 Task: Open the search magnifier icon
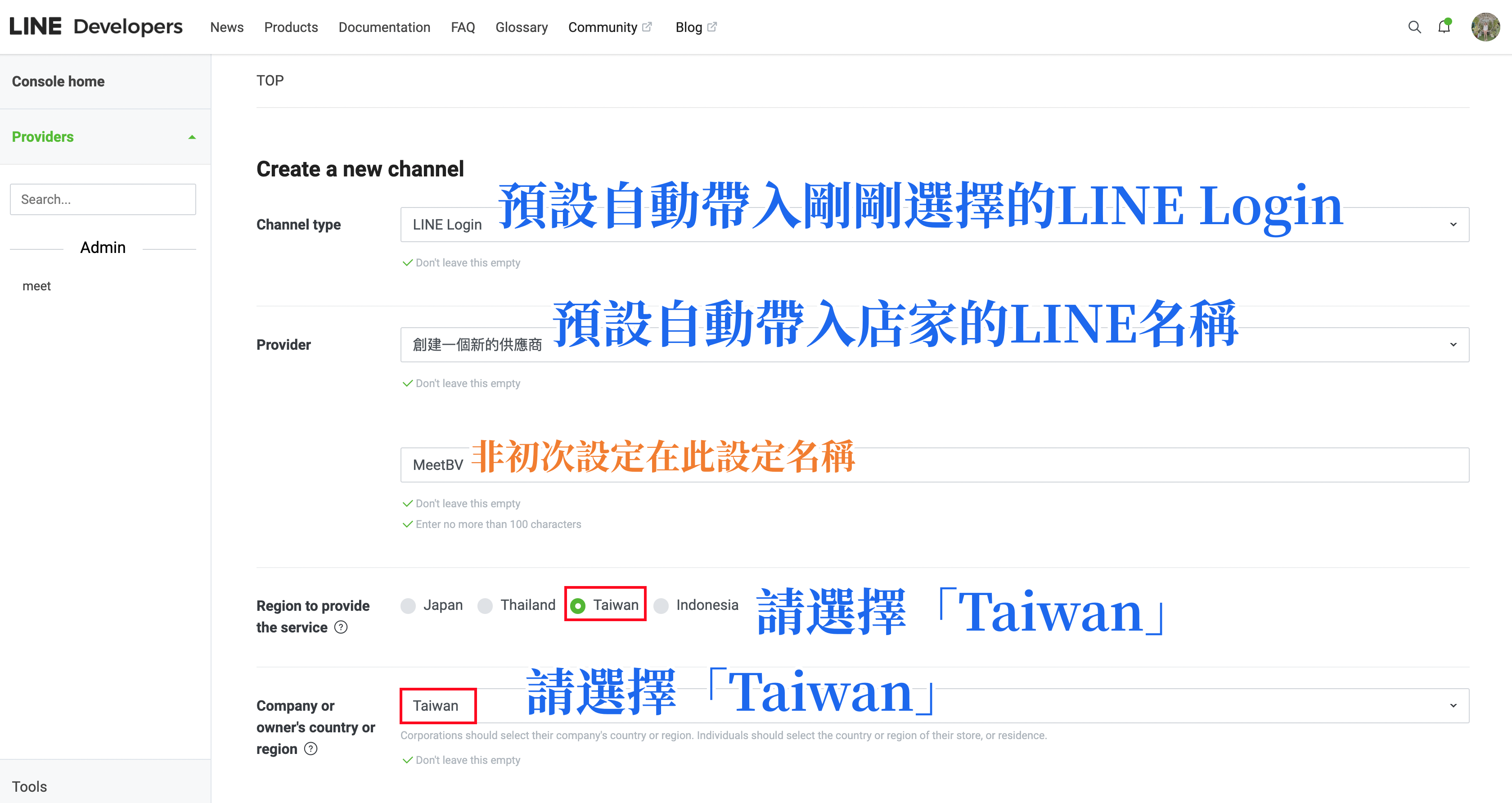point(1414,27)
